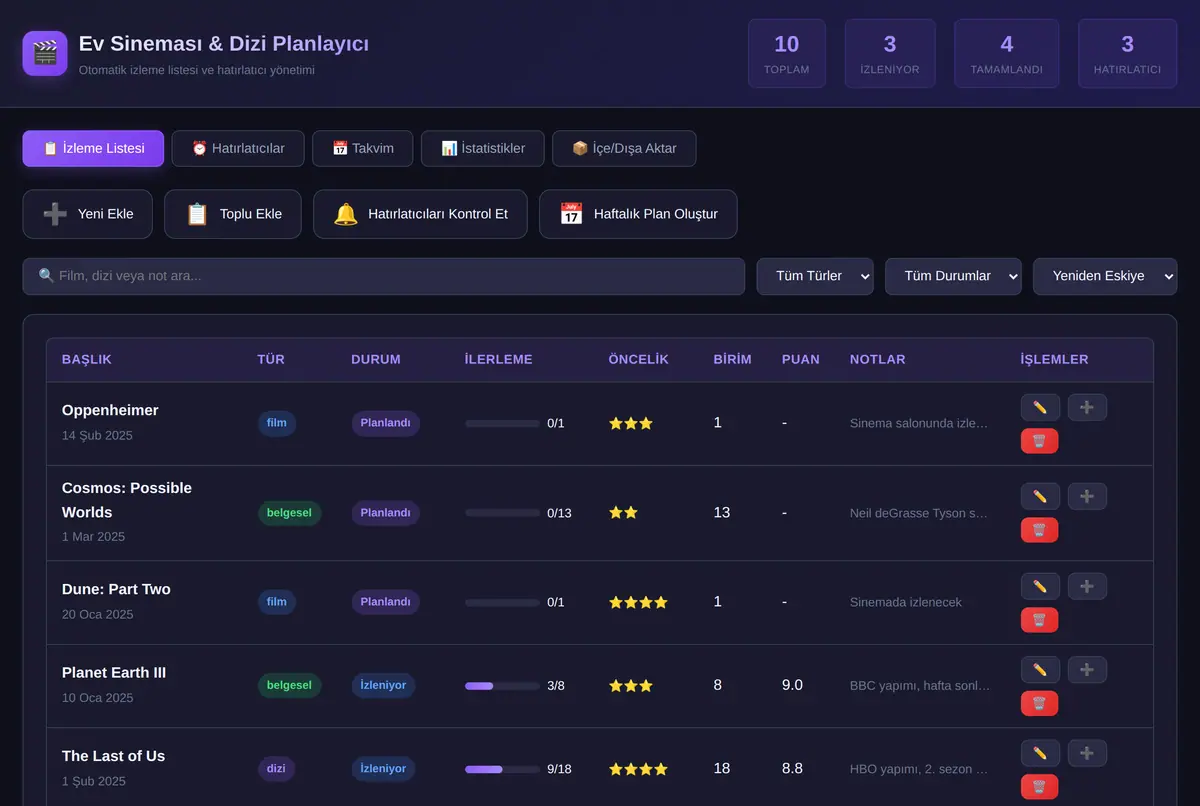Edit Planet Earth III with pencil icon
Viewport: 1200px width, 806px height.
(x=1040, y=669)
